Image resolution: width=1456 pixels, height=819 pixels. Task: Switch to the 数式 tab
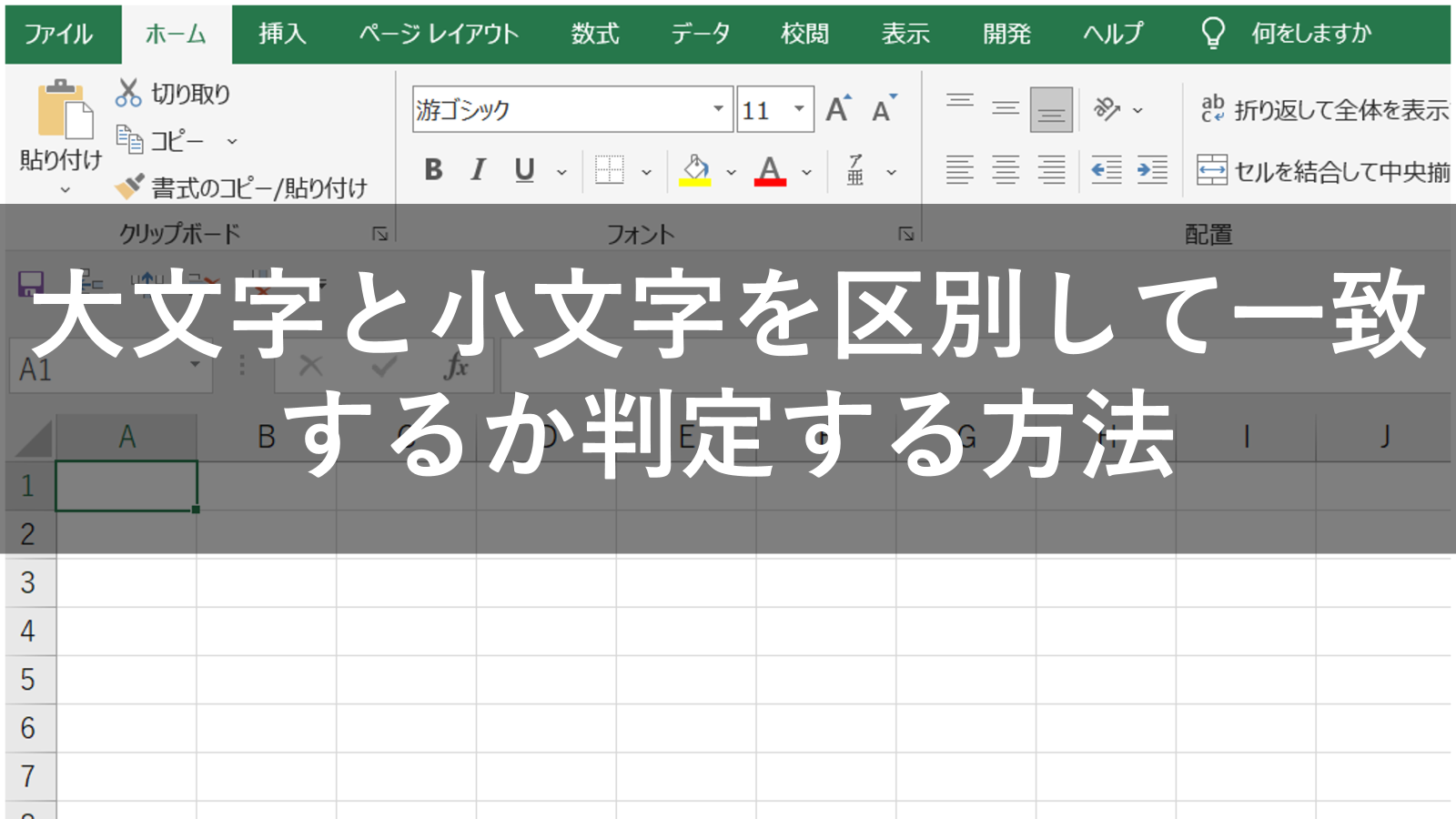coord(595,34)
